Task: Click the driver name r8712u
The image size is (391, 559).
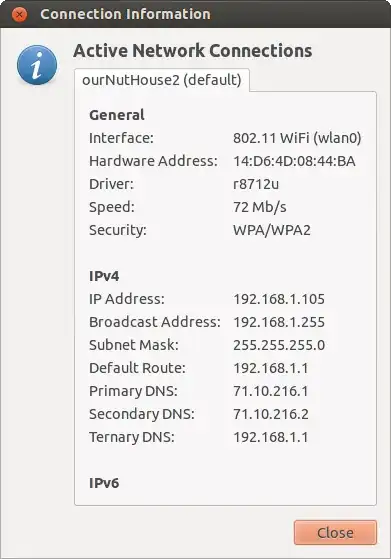Action: (x=256, y=184)
